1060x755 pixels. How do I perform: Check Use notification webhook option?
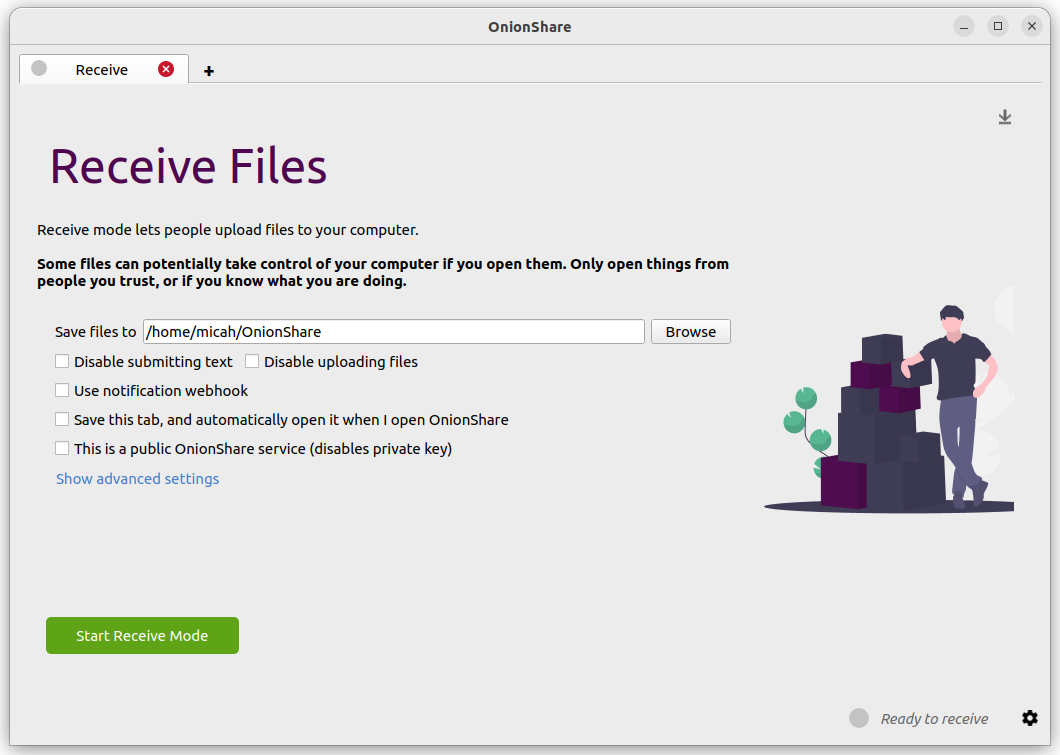62,391
